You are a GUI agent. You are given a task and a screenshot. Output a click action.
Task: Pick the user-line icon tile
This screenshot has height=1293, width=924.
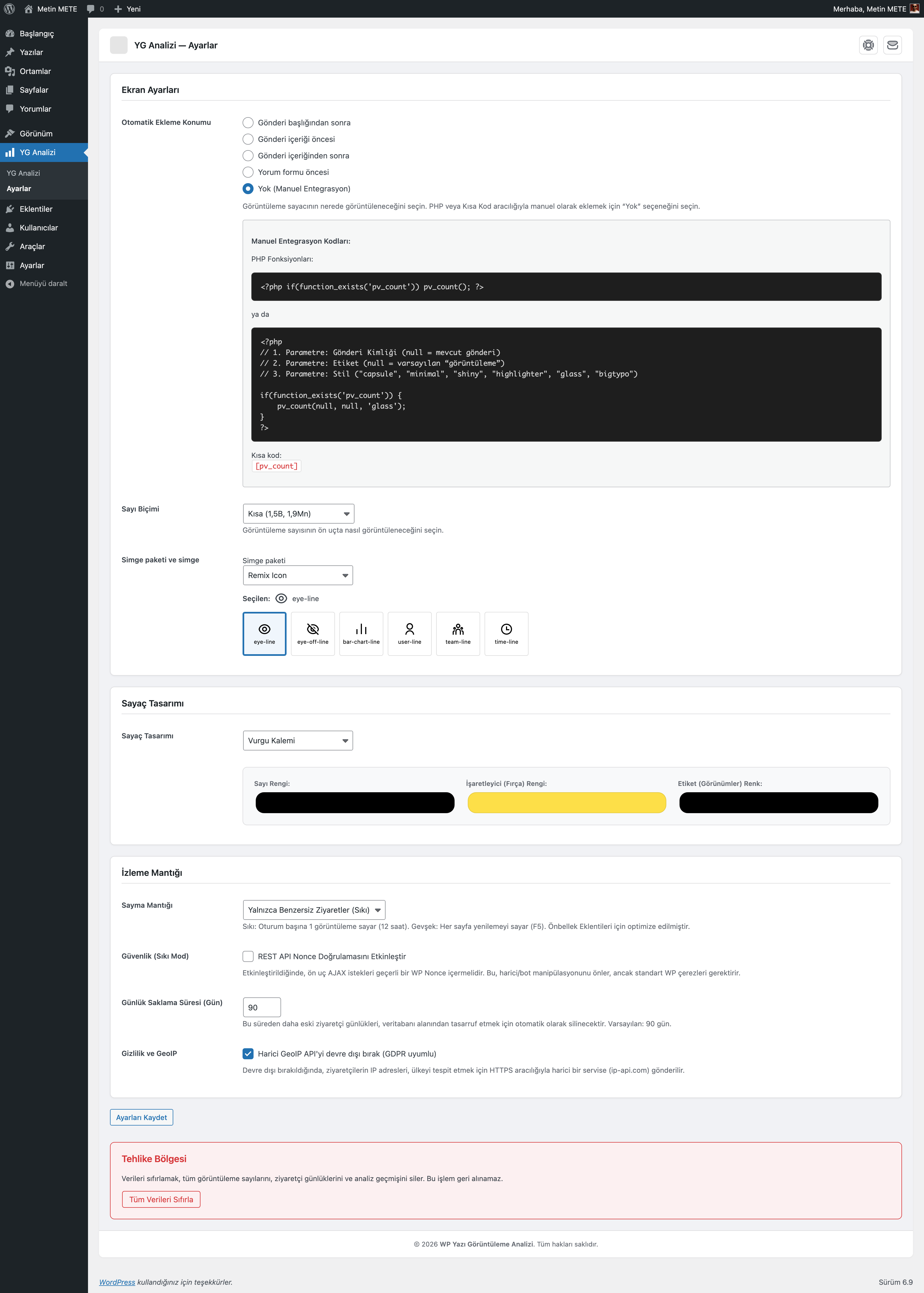click(409, 633)
